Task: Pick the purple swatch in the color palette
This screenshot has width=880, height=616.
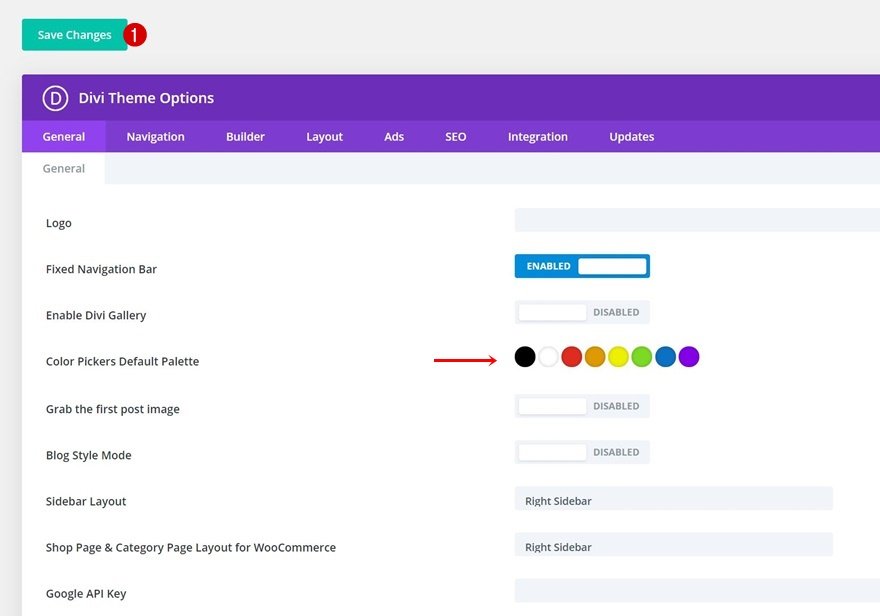Action: pos(688,356)
